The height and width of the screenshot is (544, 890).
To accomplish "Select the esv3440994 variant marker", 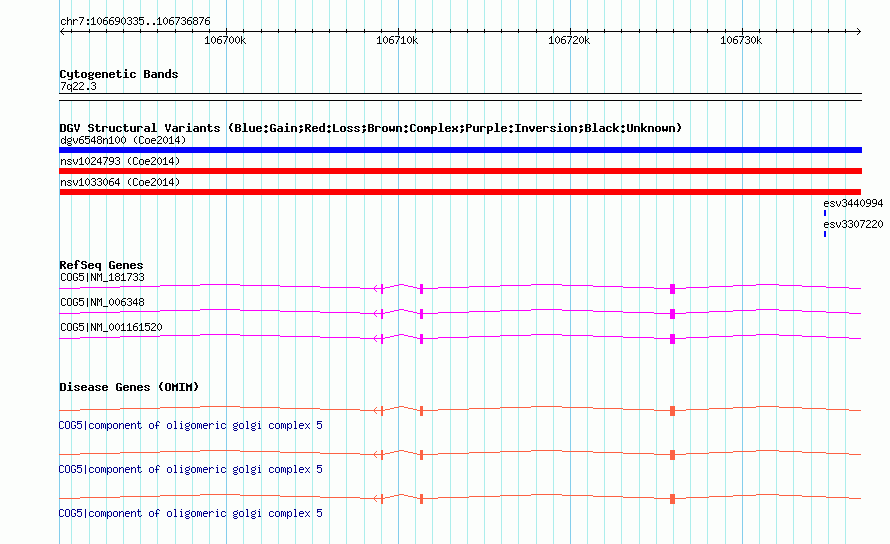I will click(x=825, y=213).
